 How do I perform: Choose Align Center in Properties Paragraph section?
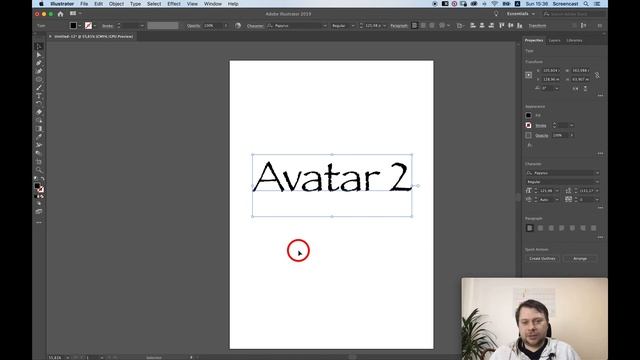coord(540,228)
